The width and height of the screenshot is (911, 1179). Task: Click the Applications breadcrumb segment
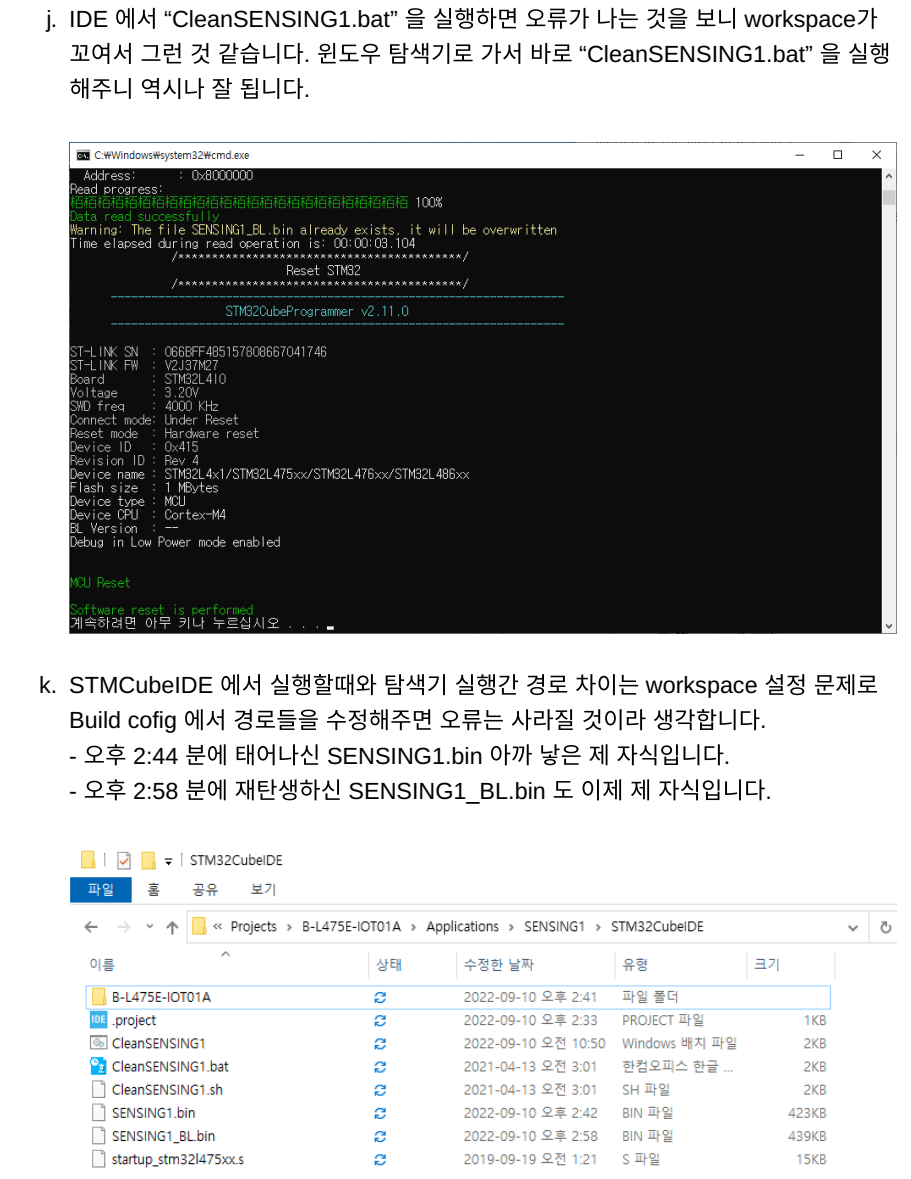coord(462,926)
